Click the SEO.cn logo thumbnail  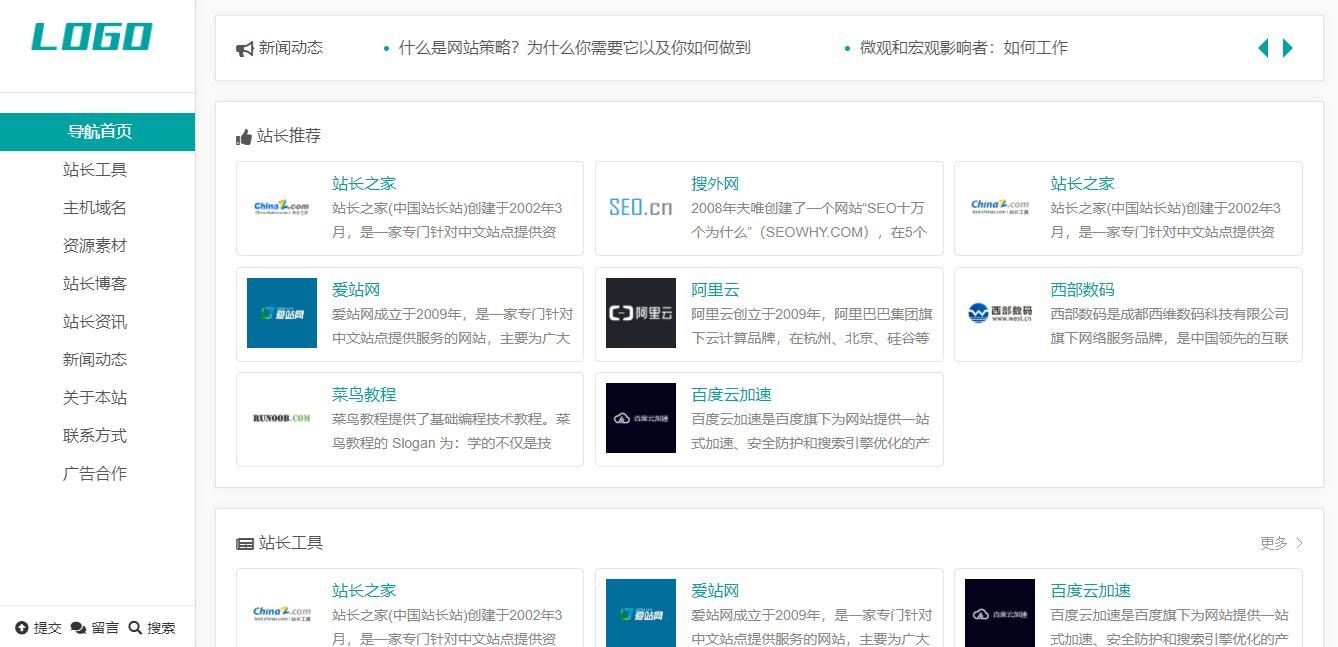[641, 207]
